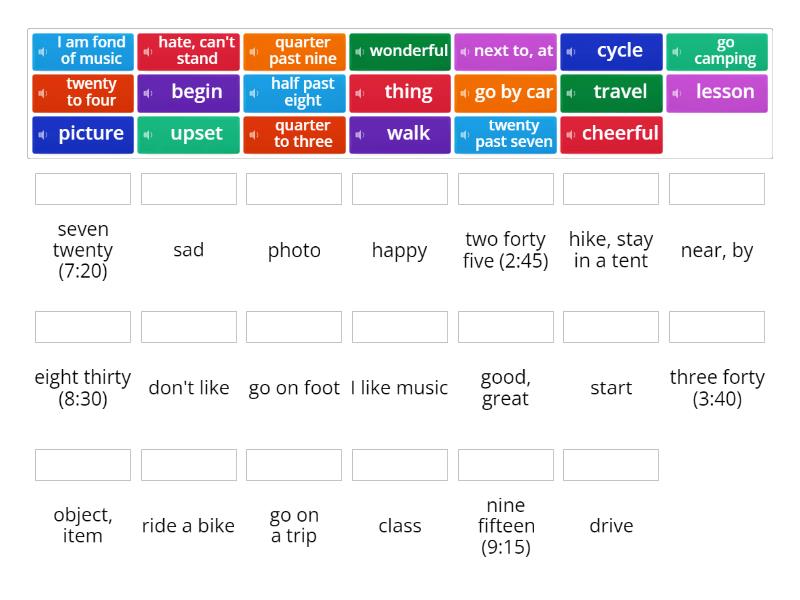The height and width of the screenshot is (600, 800).
Task: Click speaker icon on 'picture' tile
Action: [42, 135]
